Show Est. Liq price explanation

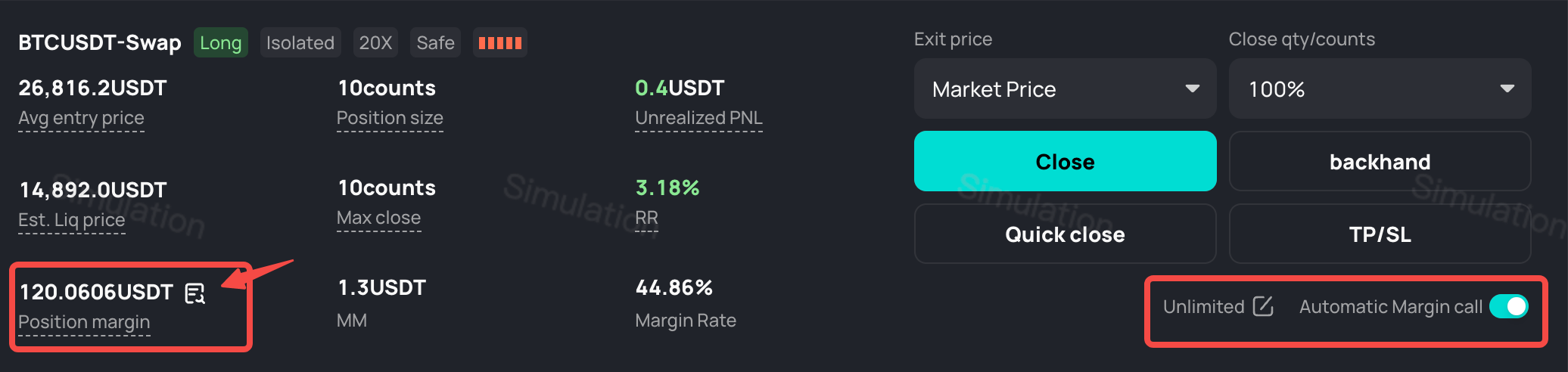tap(71, 220)
